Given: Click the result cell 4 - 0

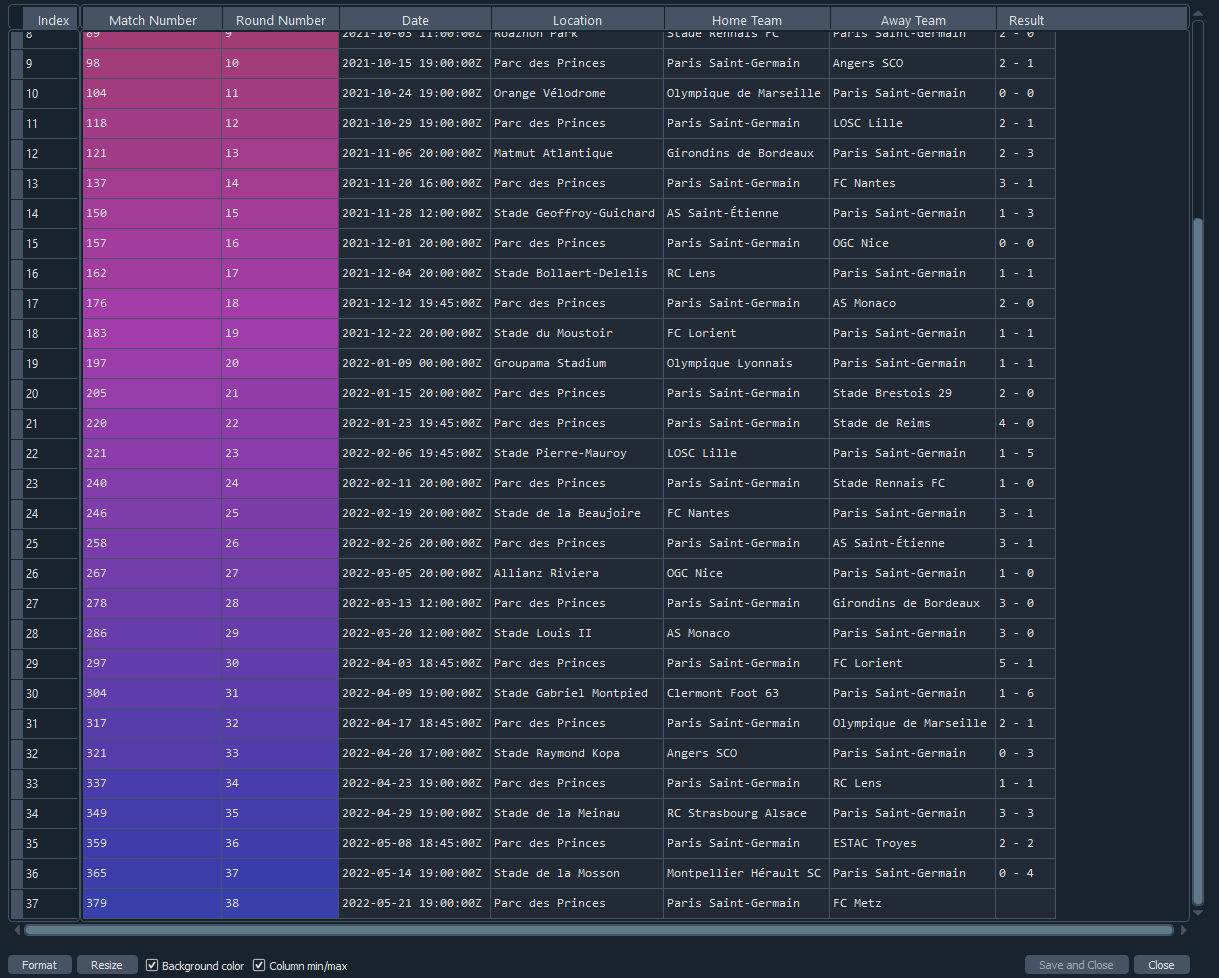Looking at the screenshot, I should [x=1025, y=423].
